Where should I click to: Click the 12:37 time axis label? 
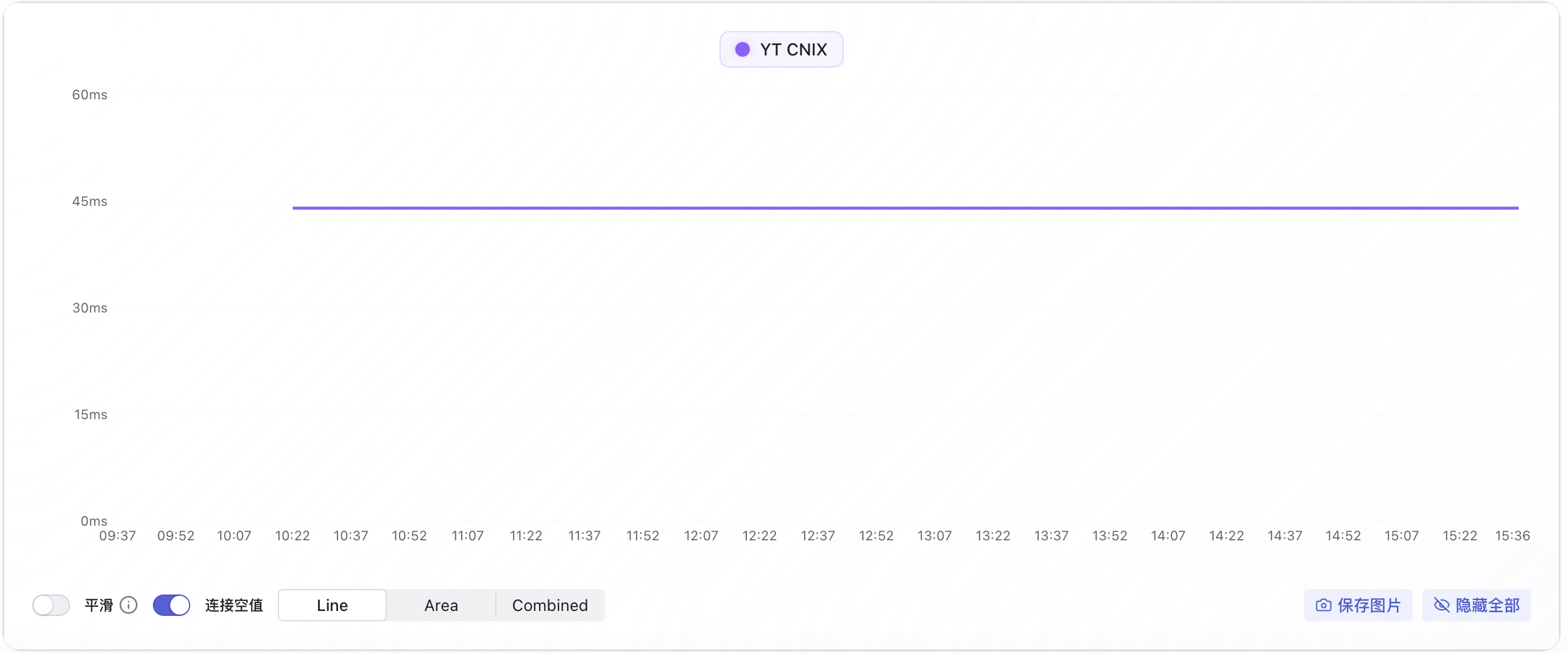818,535
